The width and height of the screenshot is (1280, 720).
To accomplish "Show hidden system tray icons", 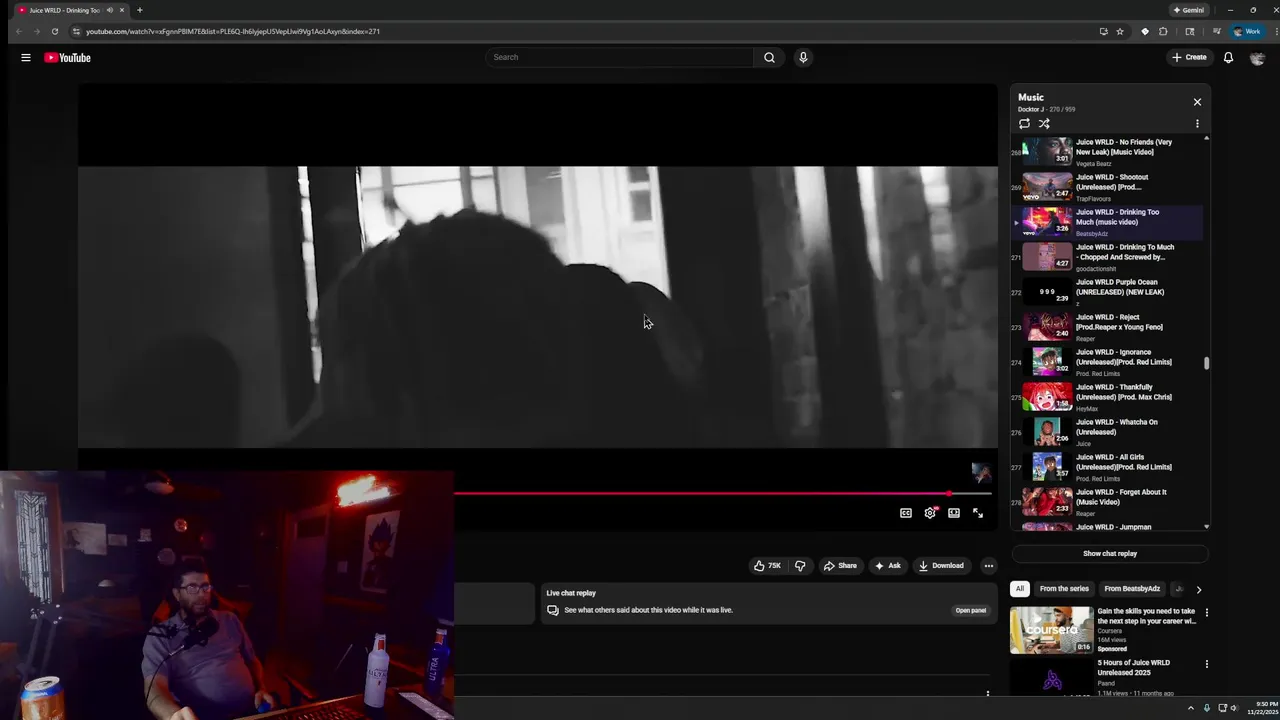I will (1192, 708).
